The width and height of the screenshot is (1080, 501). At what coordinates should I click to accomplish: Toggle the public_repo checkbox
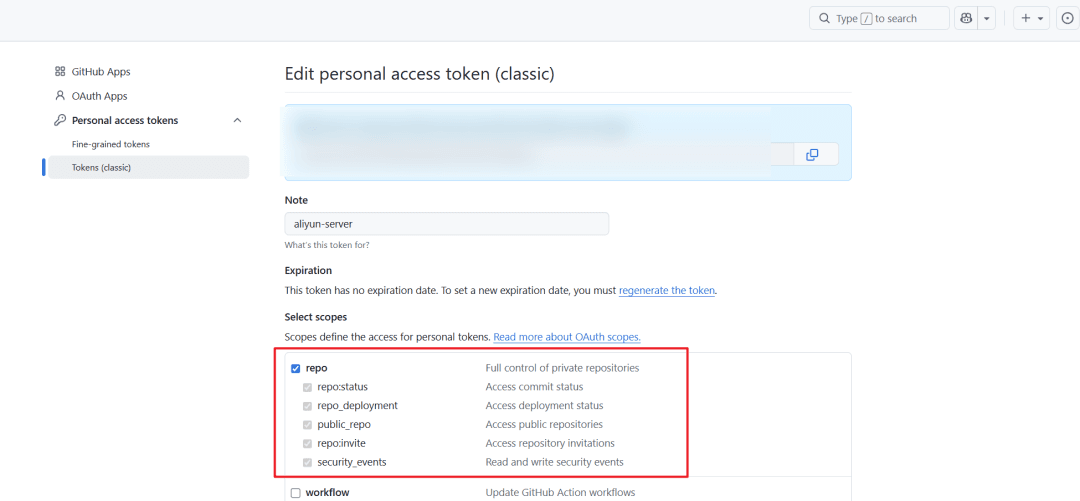pyautogui.click(x=308, y=425)
